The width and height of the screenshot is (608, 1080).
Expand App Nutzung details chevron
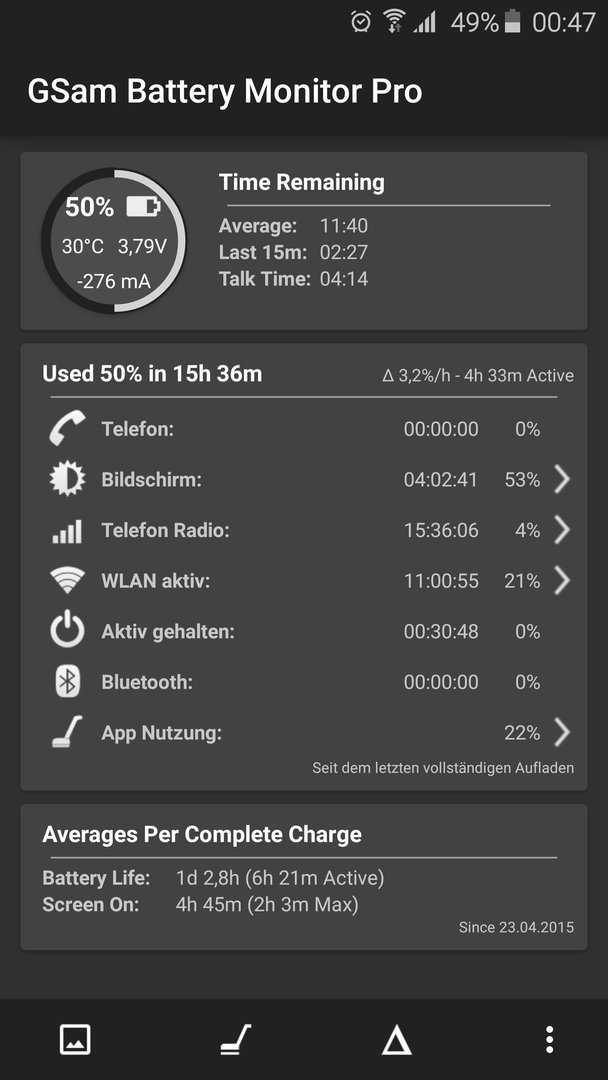click(562, 733)
